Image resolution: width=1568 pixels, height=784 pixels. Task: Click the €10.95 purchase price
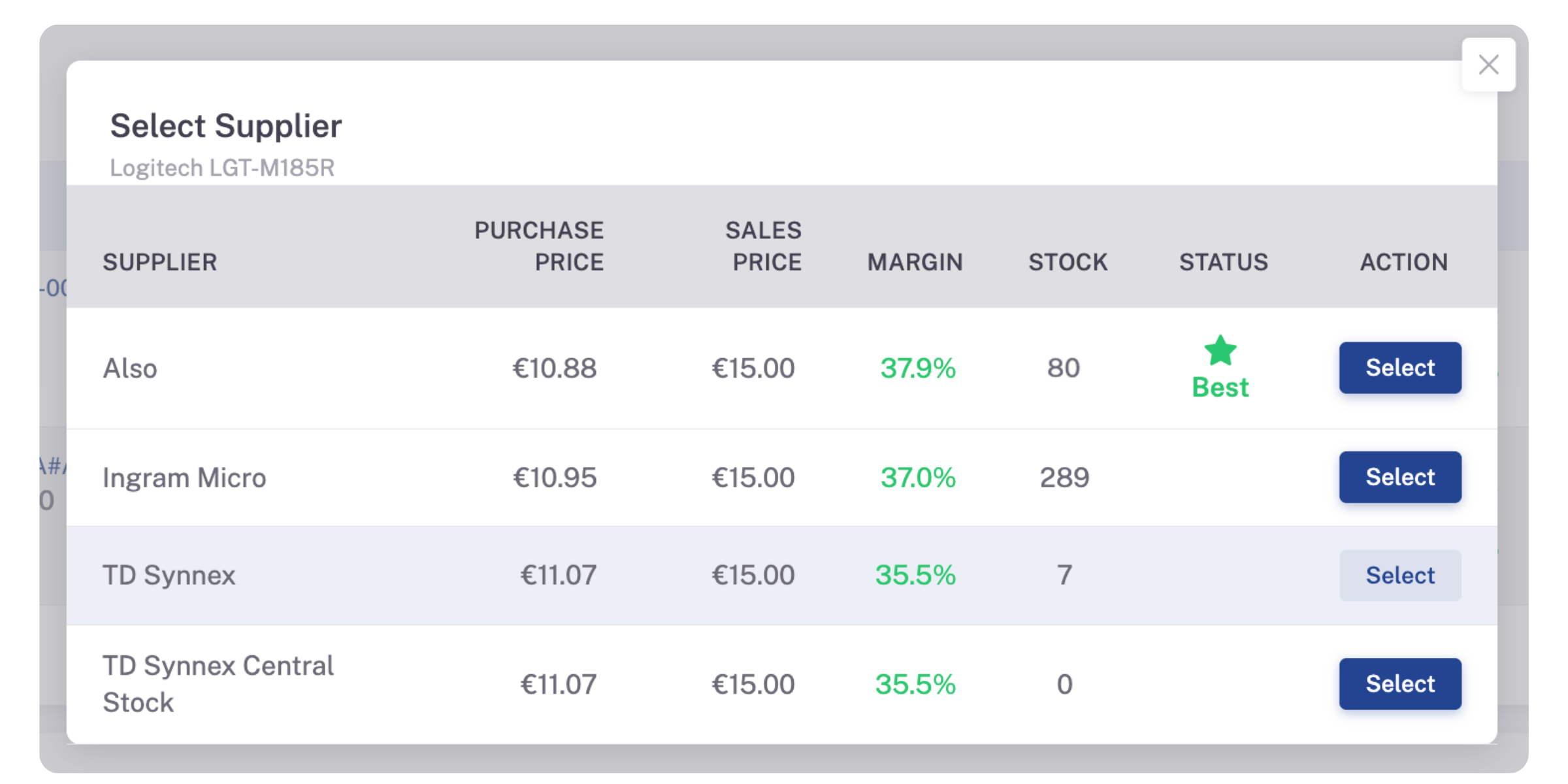click(x=555, y=478)
